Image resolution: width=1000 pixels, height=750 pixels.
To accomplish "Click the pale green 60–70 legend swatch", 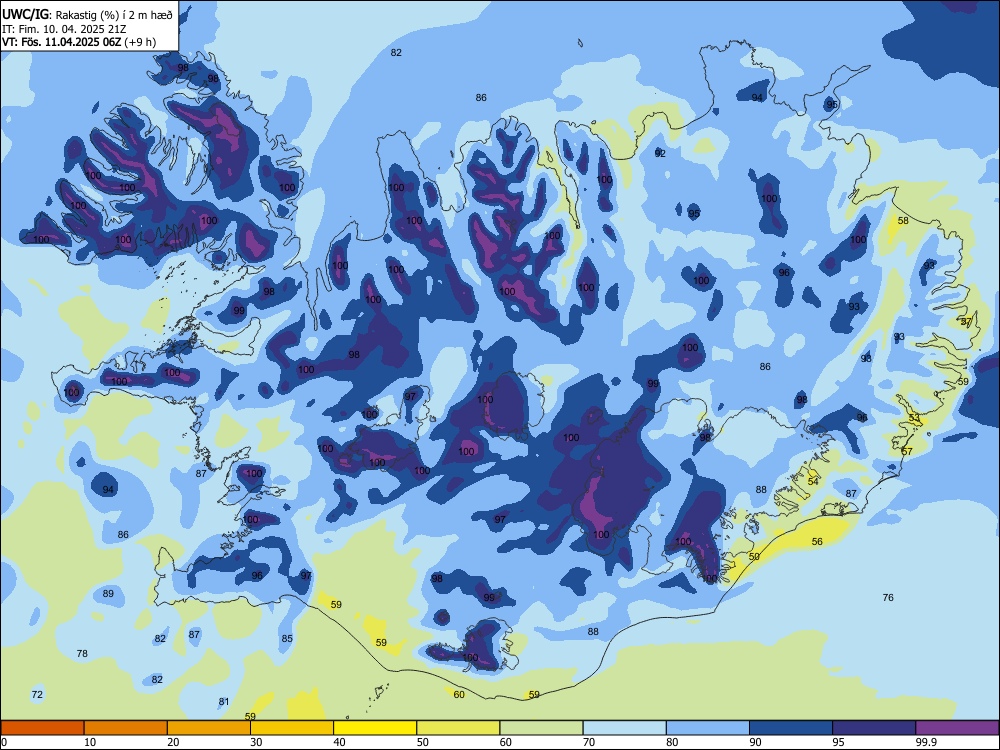I will [x=541, y=728].
